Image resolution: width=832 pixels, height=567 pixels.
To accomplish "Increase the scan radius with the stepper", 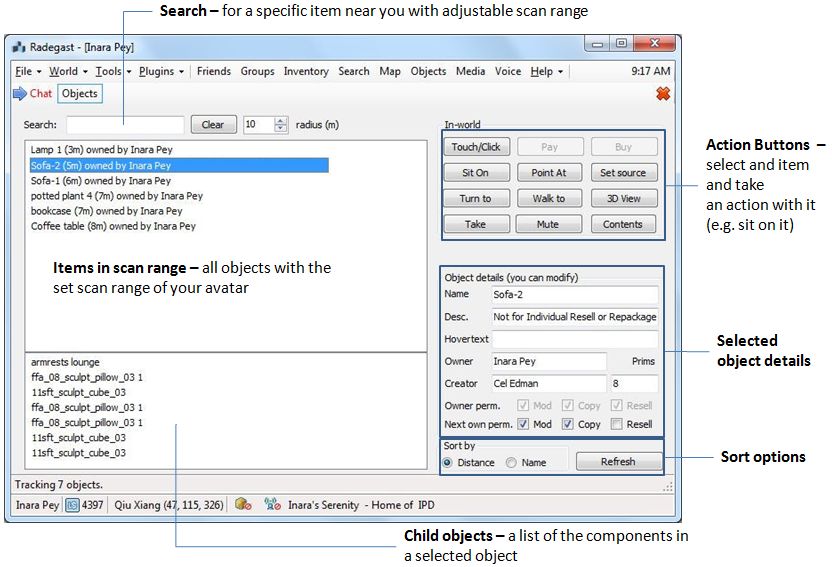I will pyautogui.click(x=281, y=121).
